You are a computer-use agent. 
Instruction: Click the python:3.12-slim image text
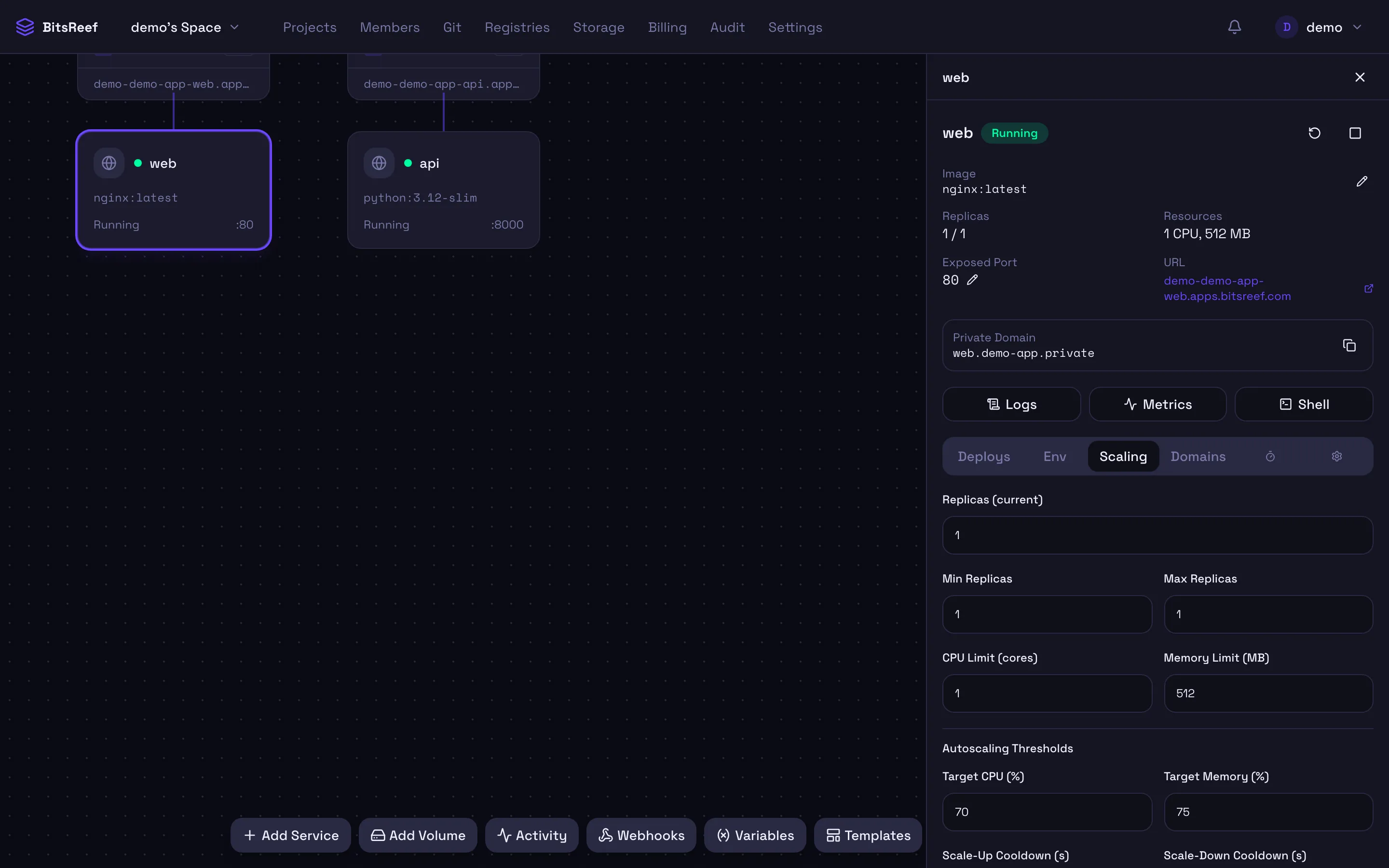tap(420, 198)
